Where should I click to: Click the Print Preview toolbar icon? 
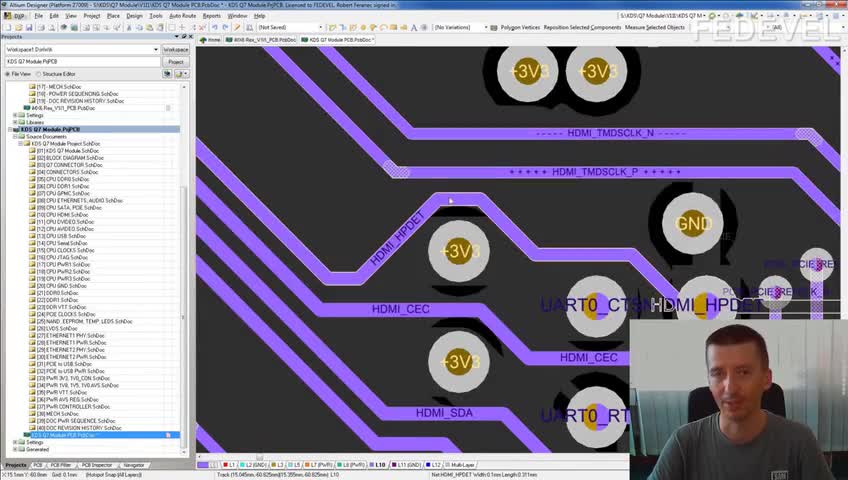[x=52, y=27]
